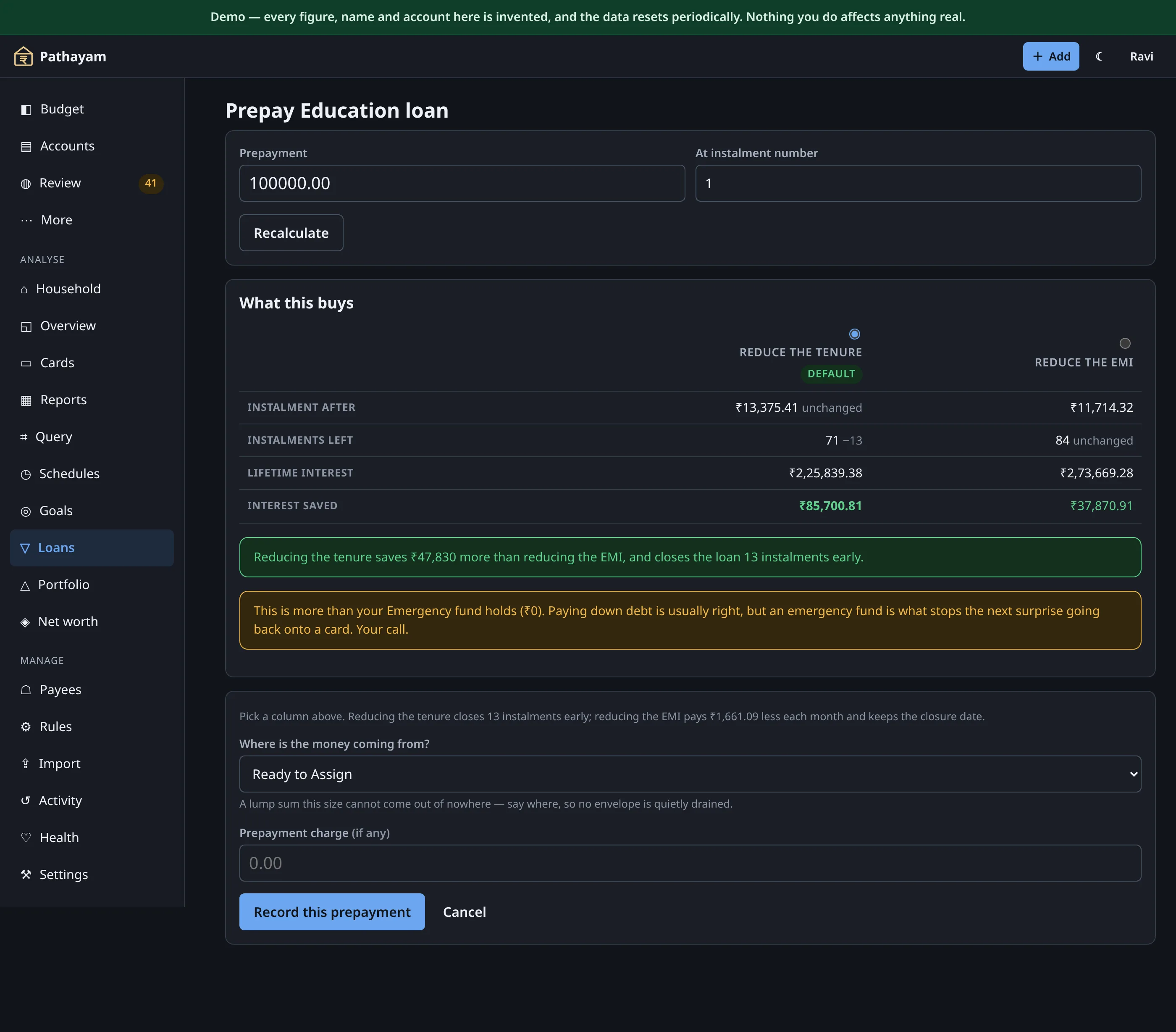Click the Pathayam house logo icon

click(x=23, y=56)
